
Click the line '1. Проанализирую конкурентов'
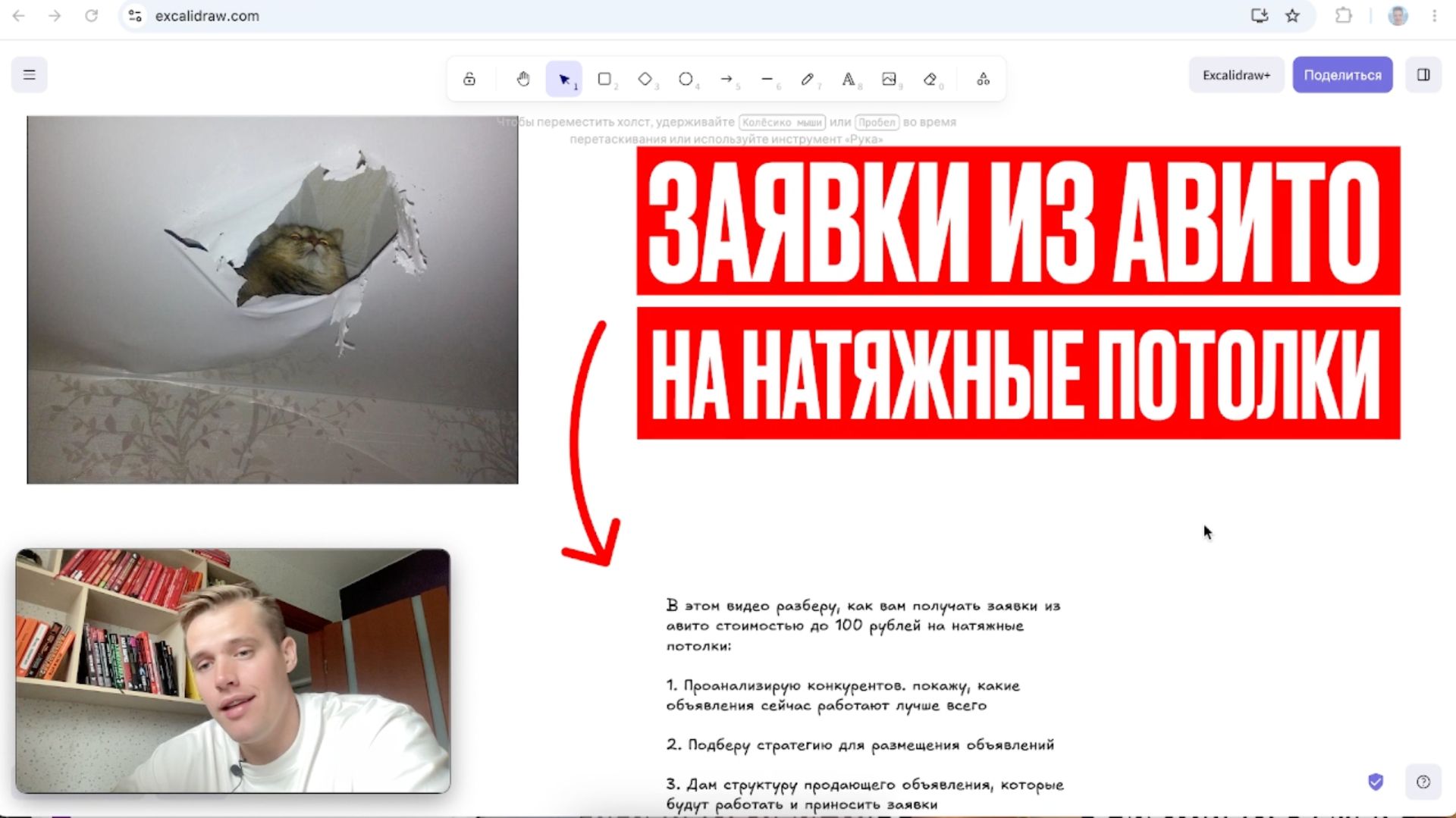[843, 695]
